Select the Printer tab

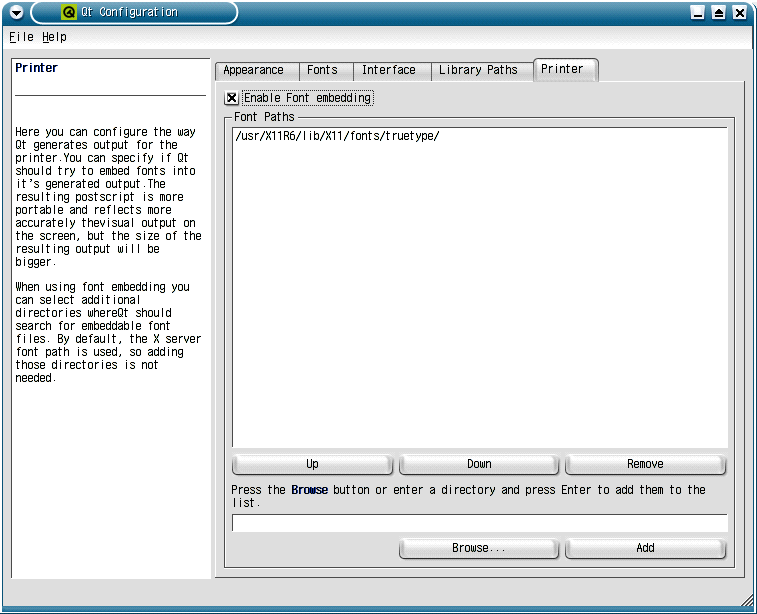(563, 69)
